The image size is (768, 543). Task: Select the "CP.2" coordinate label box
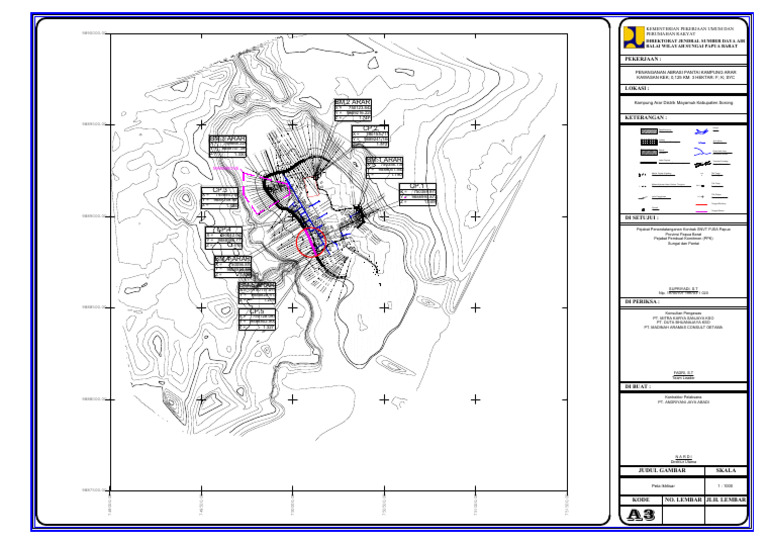point(370,136)
